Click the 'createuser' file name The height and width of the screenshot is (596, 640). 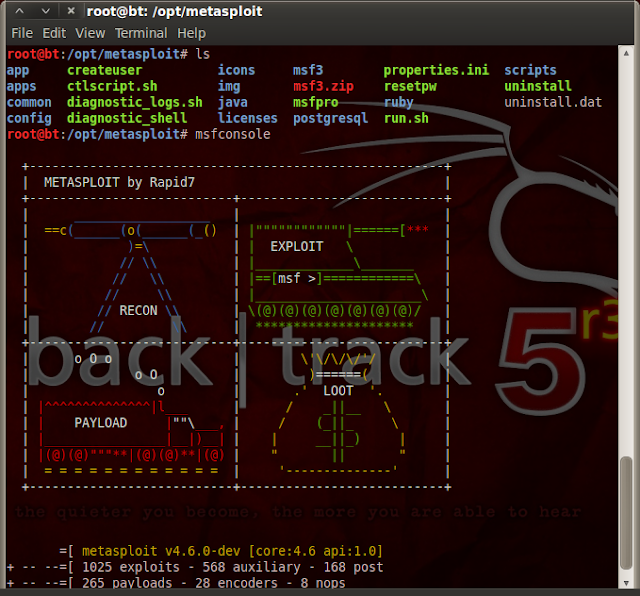[105, 70]
